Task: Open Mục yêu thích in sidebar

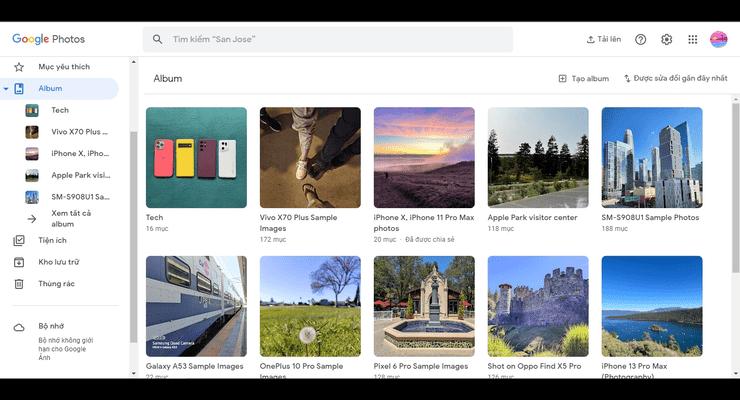Action: pos(64,67)
